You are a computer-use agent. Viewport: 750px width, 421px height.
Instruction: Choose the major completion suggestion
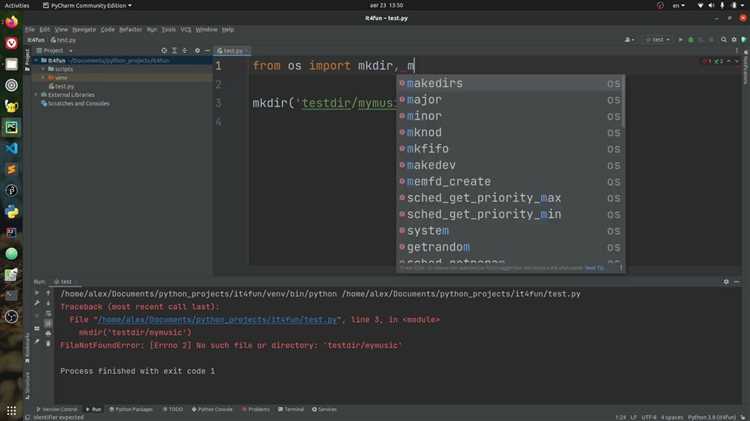click(x=510, y=100)
